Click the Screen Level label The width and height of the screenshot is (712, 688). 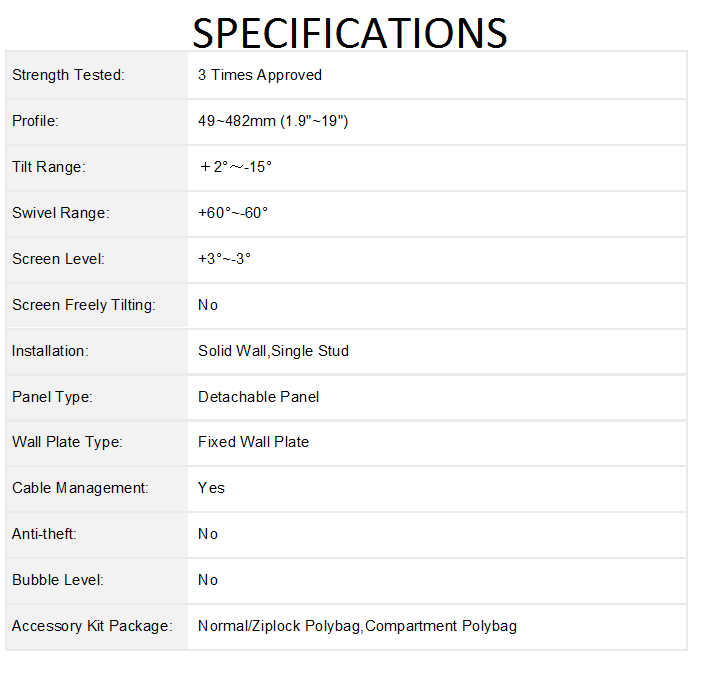[58, 259]
